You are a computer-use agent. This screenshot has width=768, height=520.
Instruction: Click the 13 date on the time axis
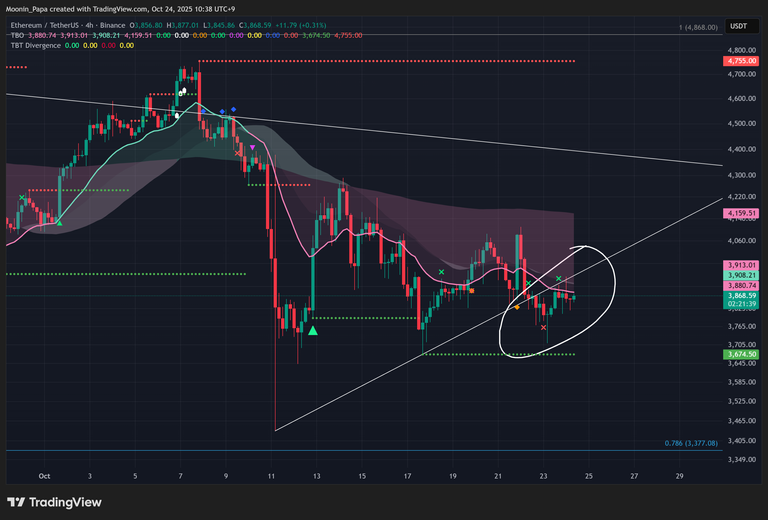coord(316,477)
